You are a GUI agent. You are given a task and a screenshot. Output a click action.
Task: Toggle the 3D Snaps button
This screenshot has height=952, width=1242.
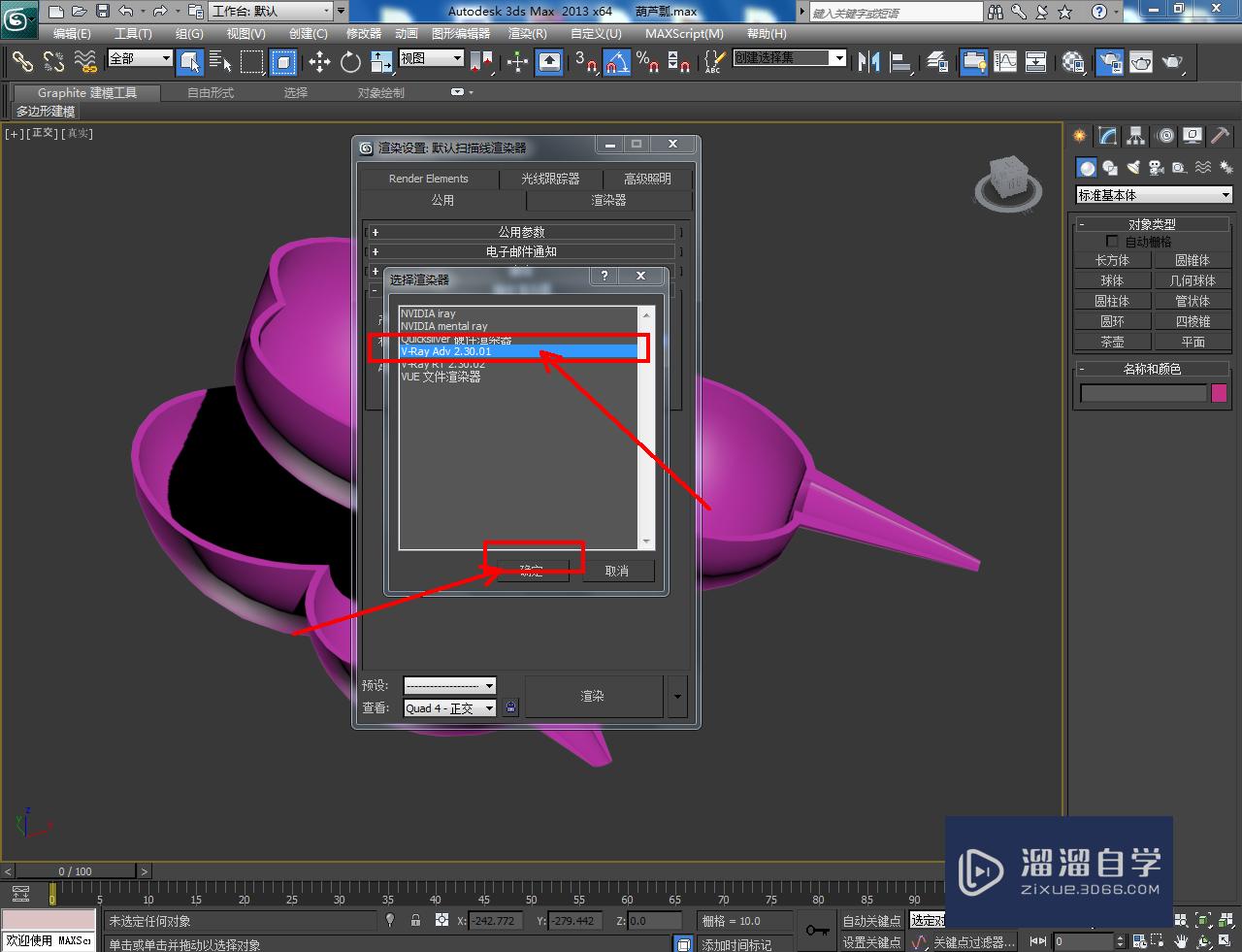tap(585, 62)
